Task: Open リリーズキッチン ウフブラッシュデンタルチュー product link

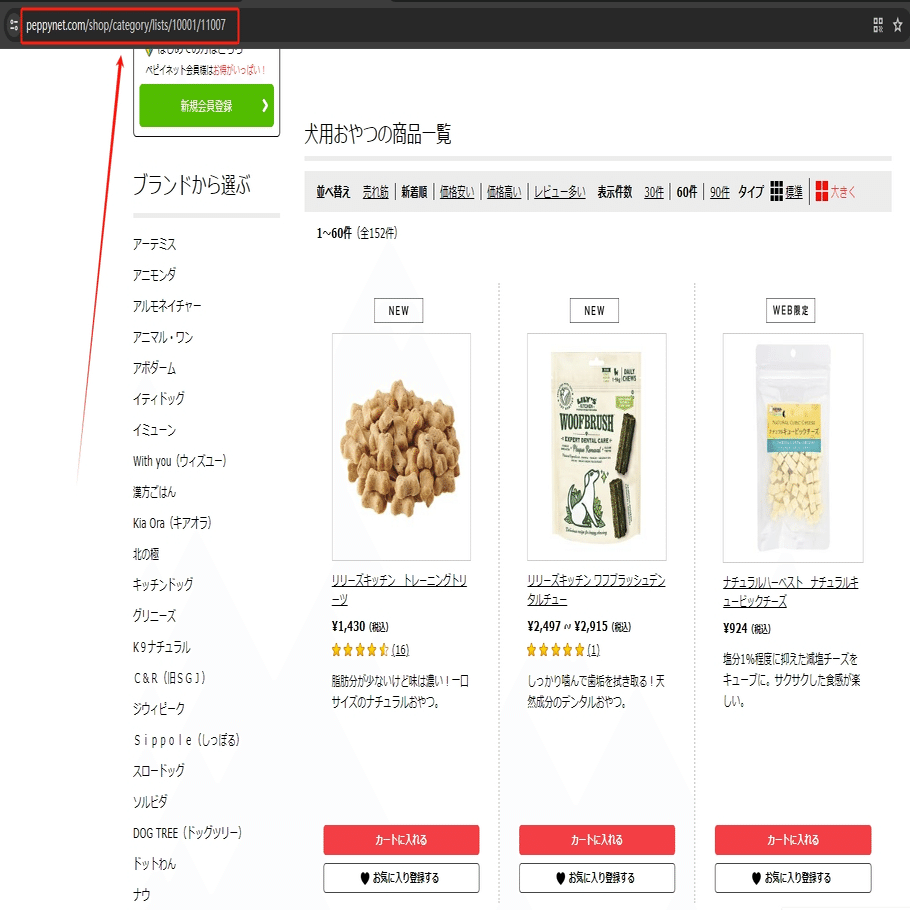Action: [x=596, y=590]
